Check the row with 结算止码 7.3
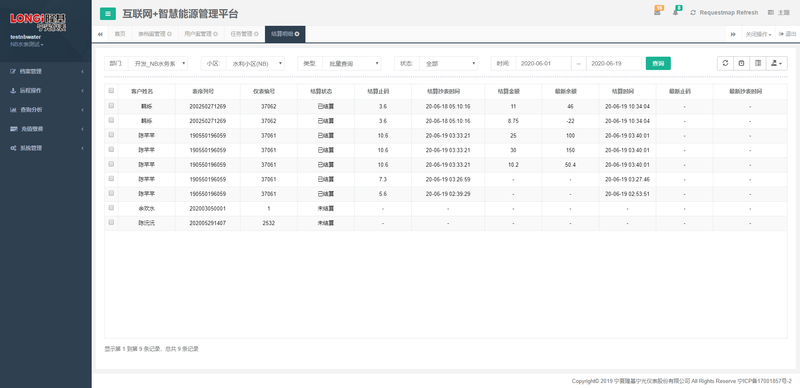800x388 pixels. pos(111,179)
